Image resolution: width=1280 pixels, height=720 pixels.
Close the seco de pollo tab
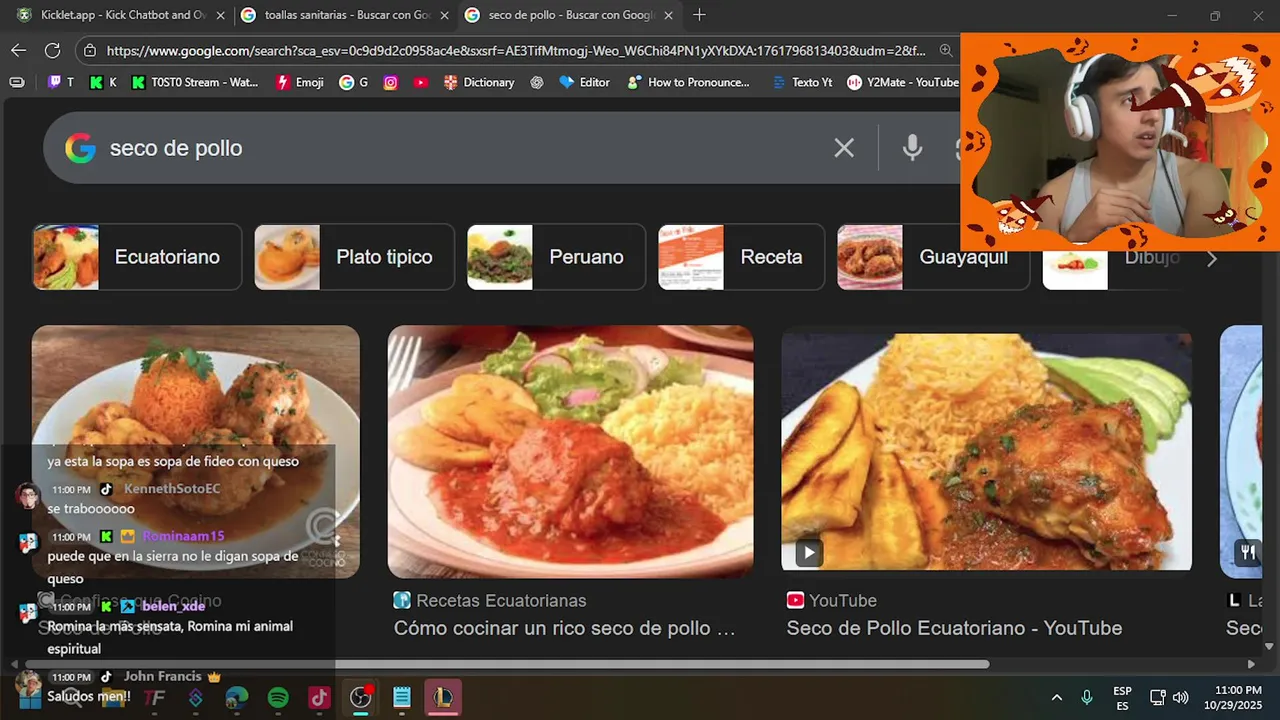pos(668,15)
